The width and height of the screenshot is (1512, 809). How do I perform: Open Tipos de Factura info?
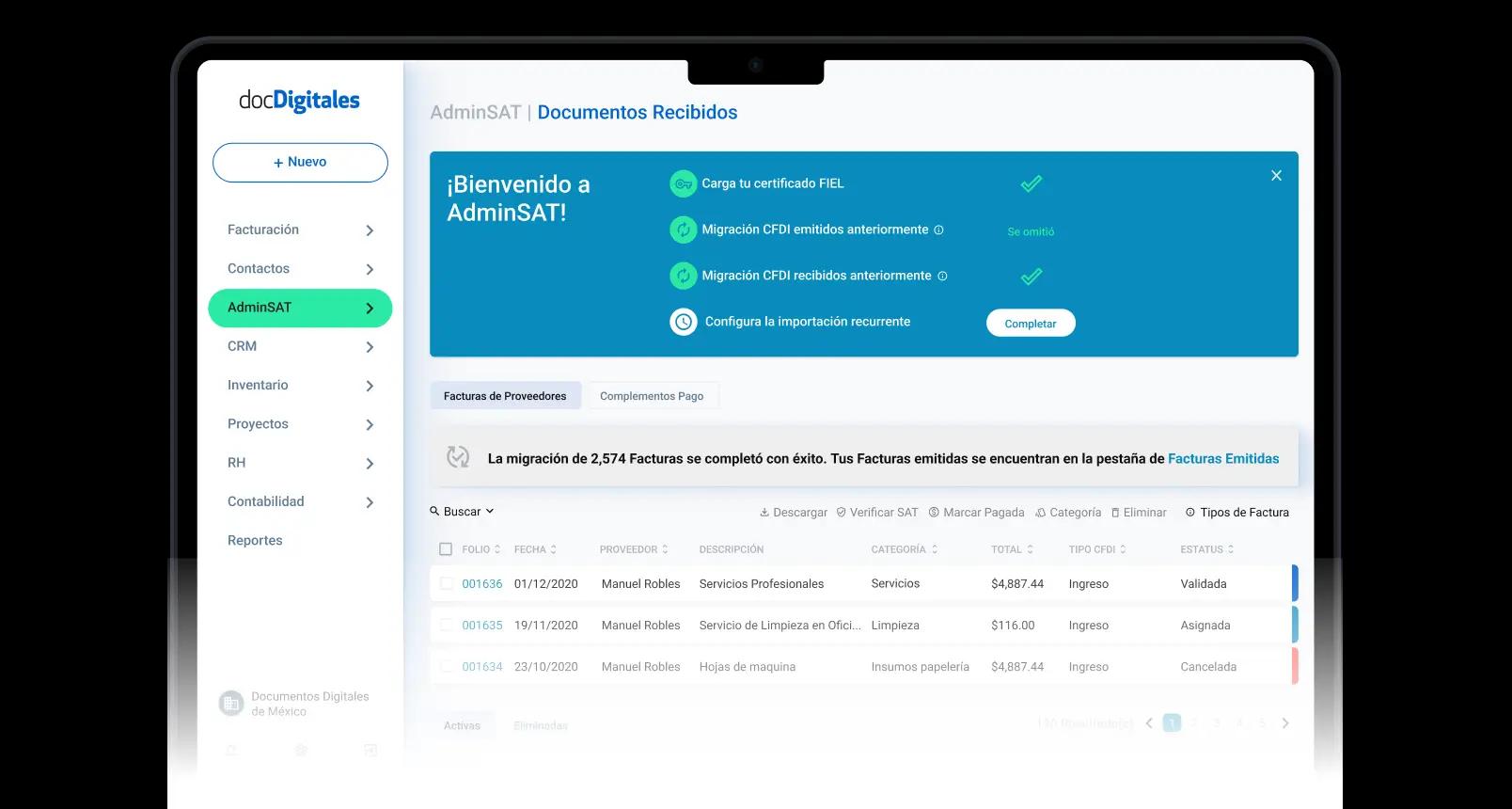pyautogui.click(x=1236, y=513)
